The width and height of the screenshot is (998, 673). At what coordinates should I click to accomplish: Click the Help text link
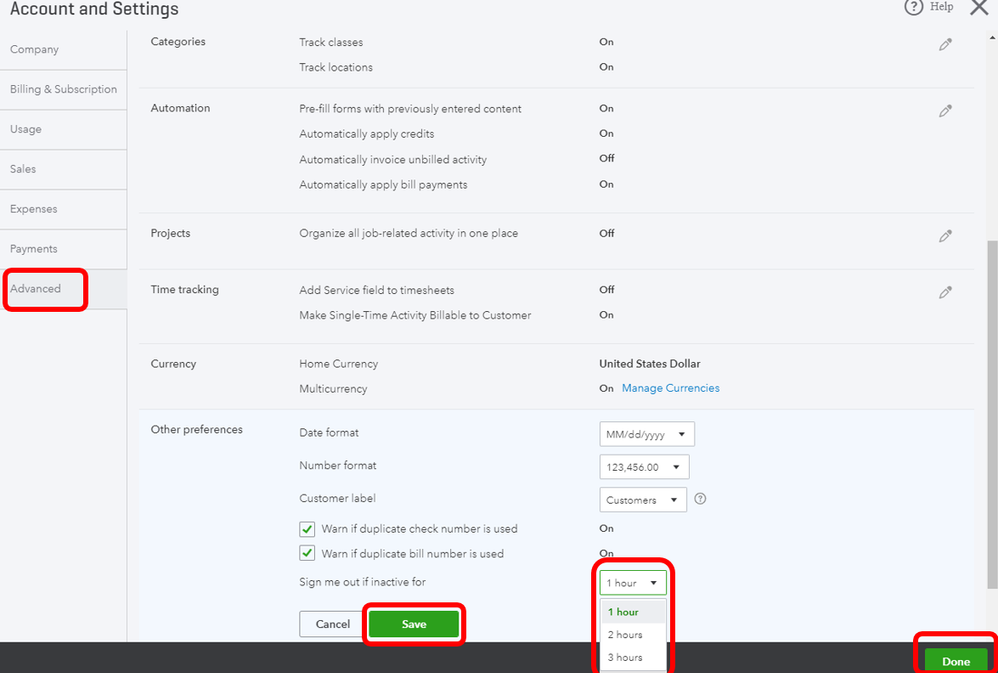(x=941, y=6)
